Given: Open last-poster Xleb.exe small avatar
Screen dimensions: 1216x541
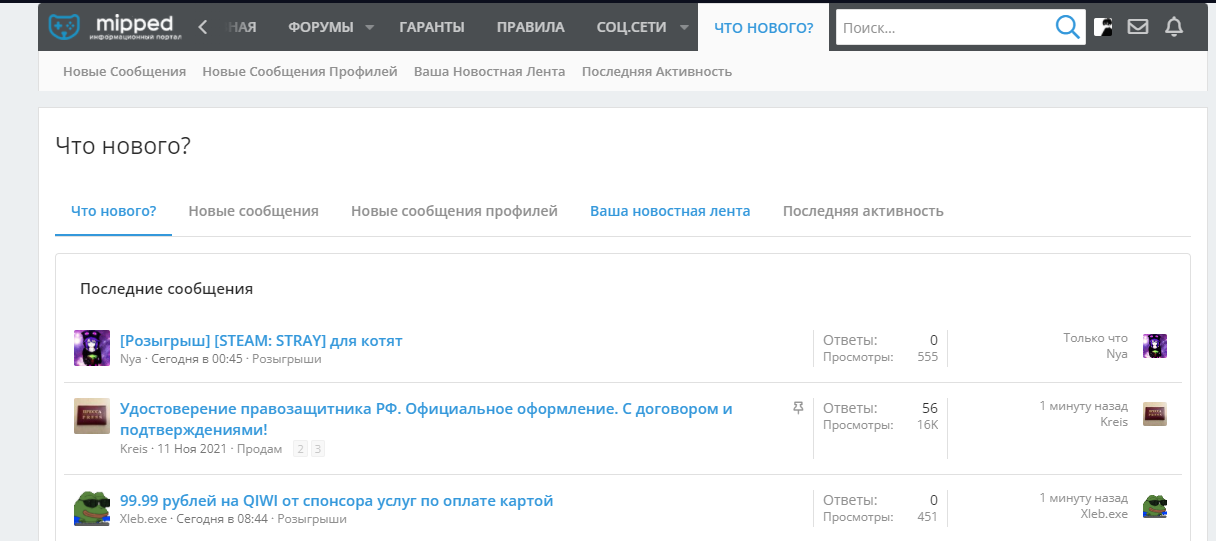Looking at the screenshot, I should point(1155,506).
